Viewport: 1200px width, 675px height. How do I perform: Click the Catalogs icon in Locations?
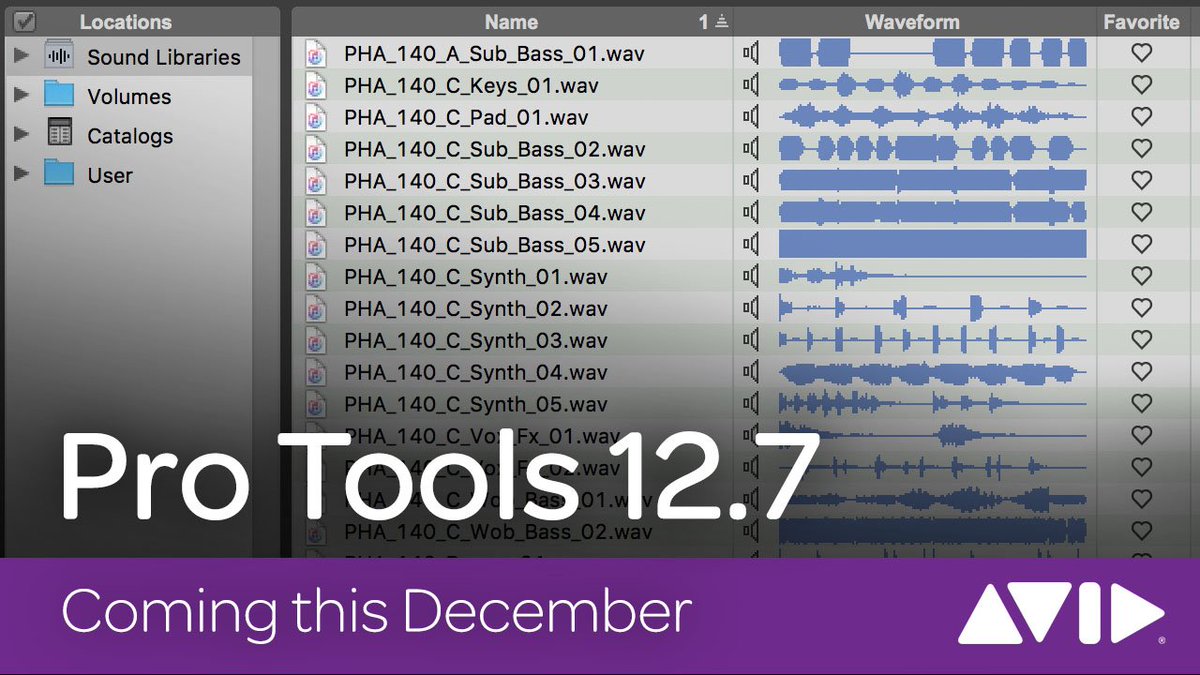[x=60, y=133]
